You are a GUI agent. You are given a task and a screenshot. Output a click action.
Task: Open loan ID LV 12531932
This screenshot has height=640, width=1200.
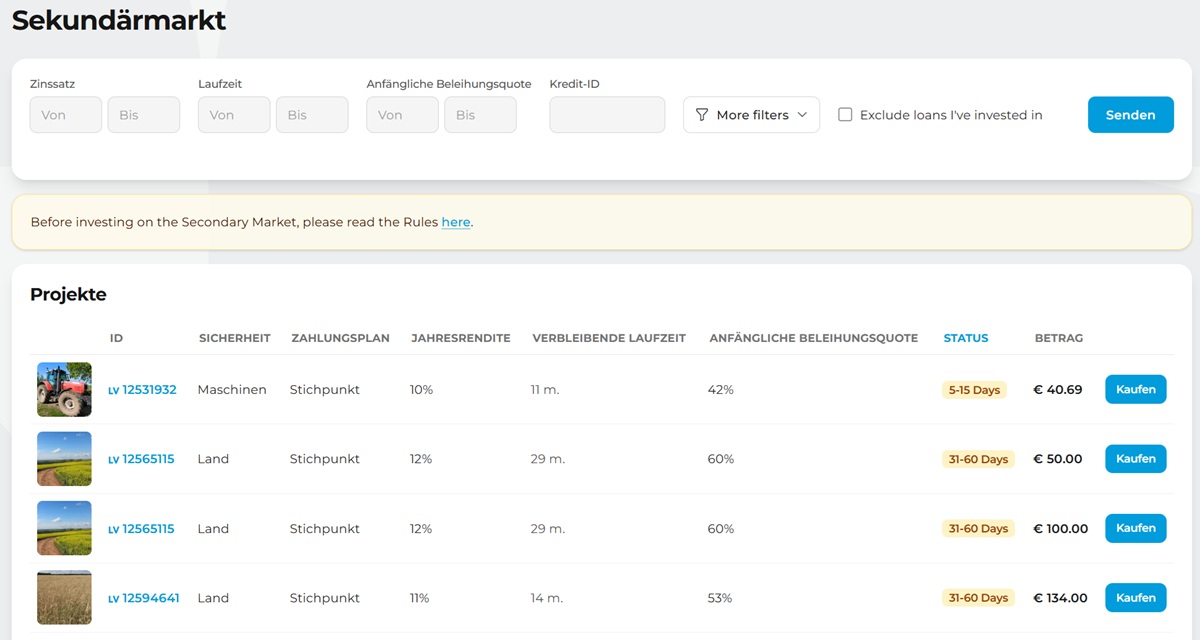[142, 390]
